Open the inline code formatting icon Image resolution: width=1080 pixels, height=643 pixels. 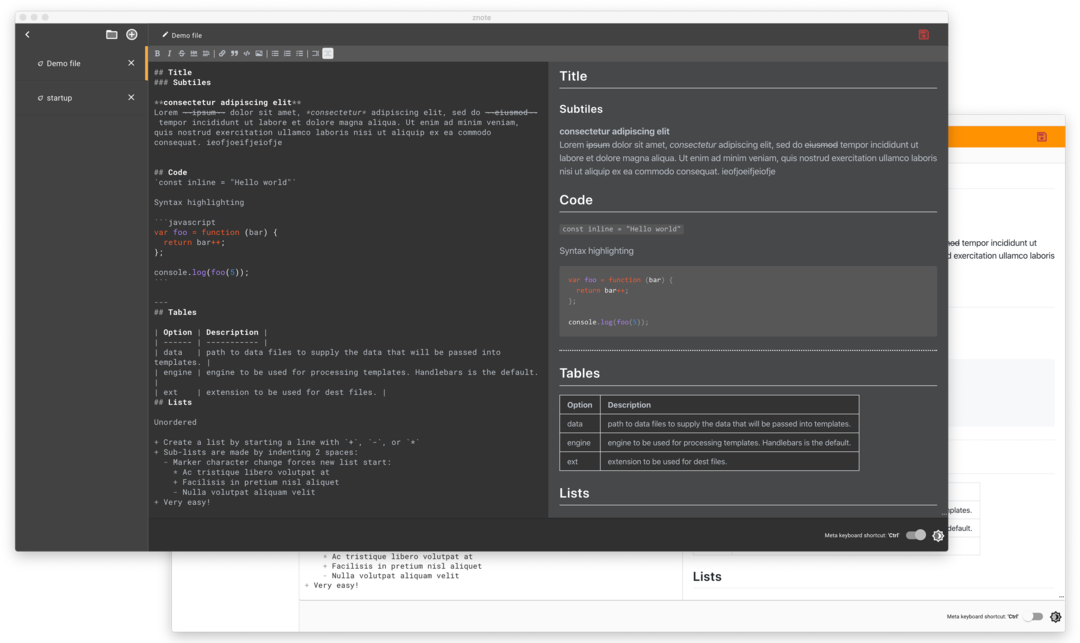246,53
